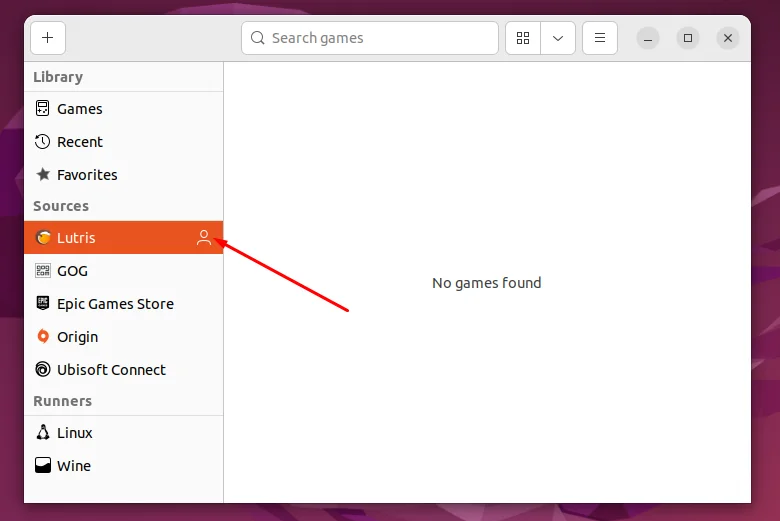
Task: Click the magnifier icon in search box
Action: [x=257, y=38]
